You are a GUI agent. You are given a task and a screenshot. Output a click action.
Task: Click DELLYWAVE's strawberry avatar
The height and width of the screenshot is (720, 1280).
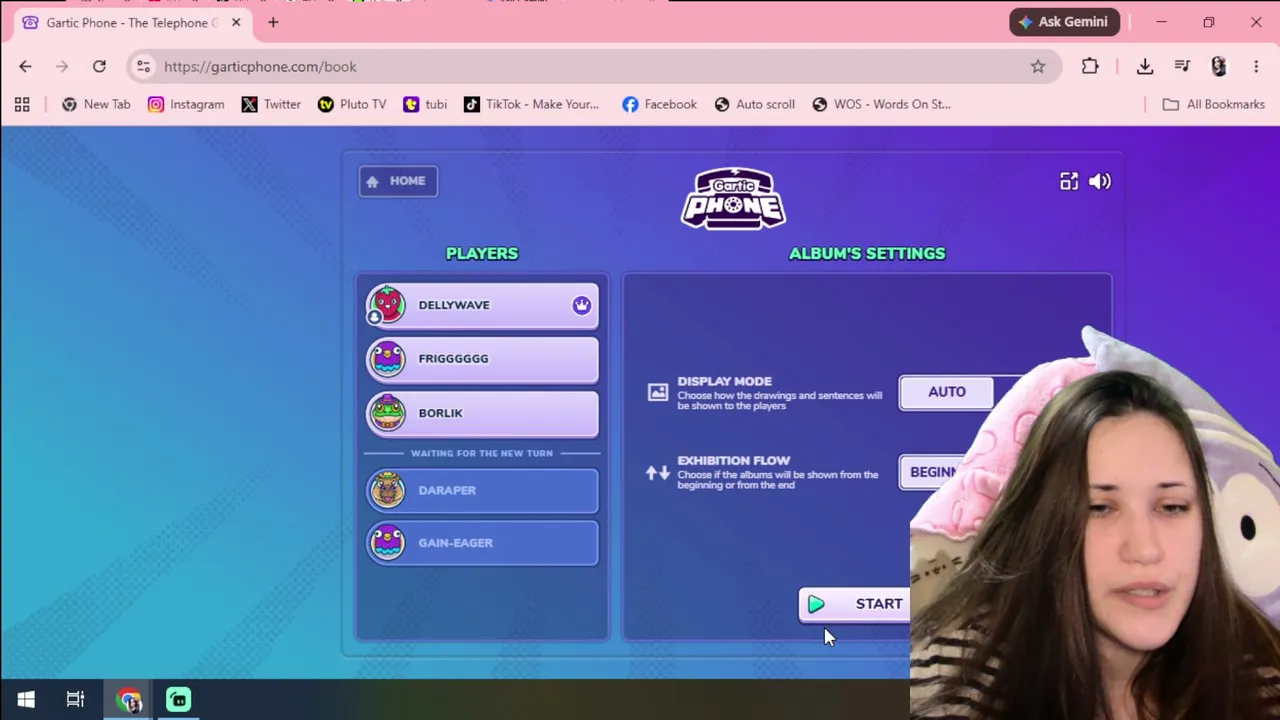tap(387, 305)
